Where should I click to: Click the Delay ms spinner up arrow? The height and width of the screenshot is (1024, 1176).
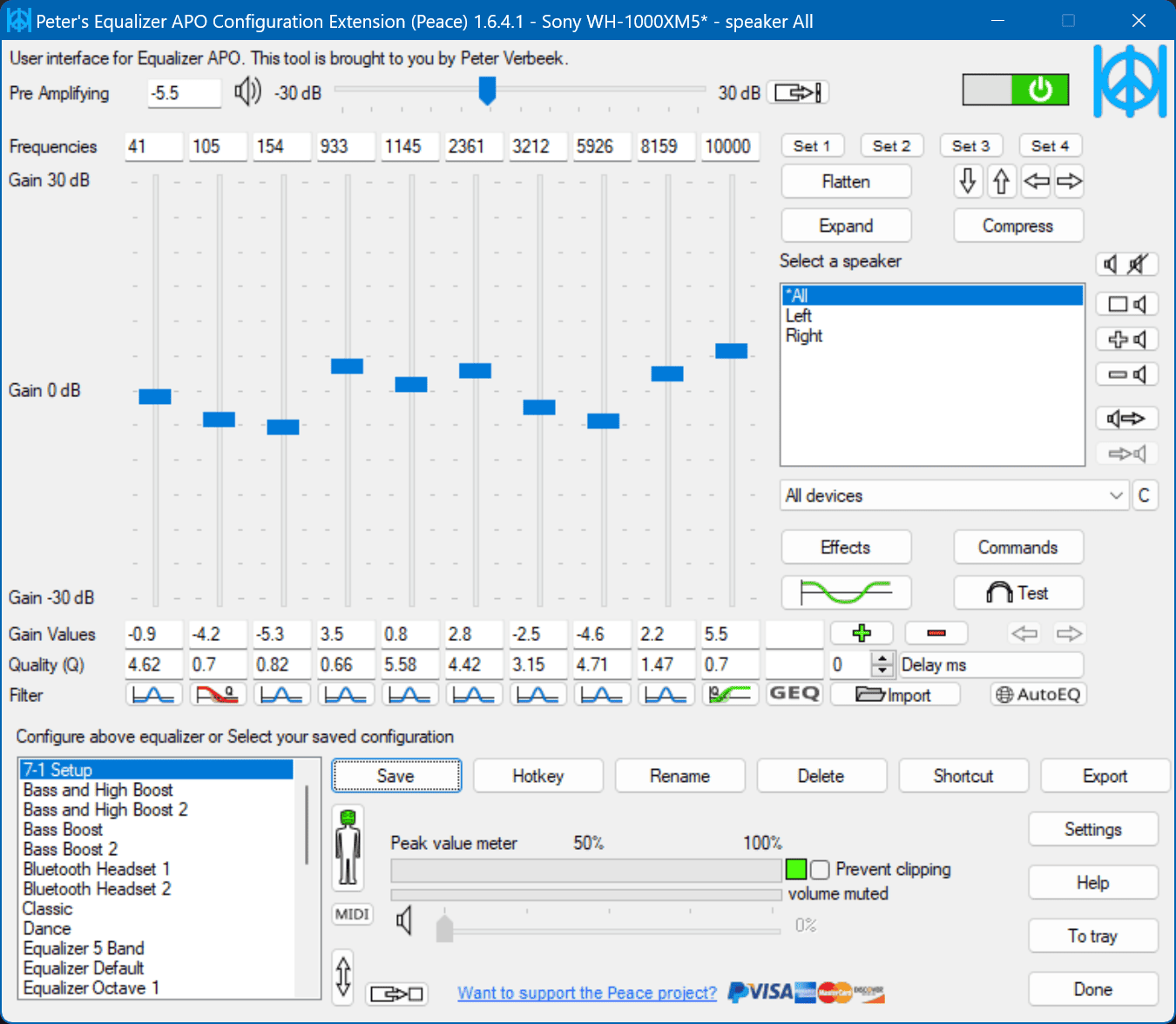[x=882, y=659]
